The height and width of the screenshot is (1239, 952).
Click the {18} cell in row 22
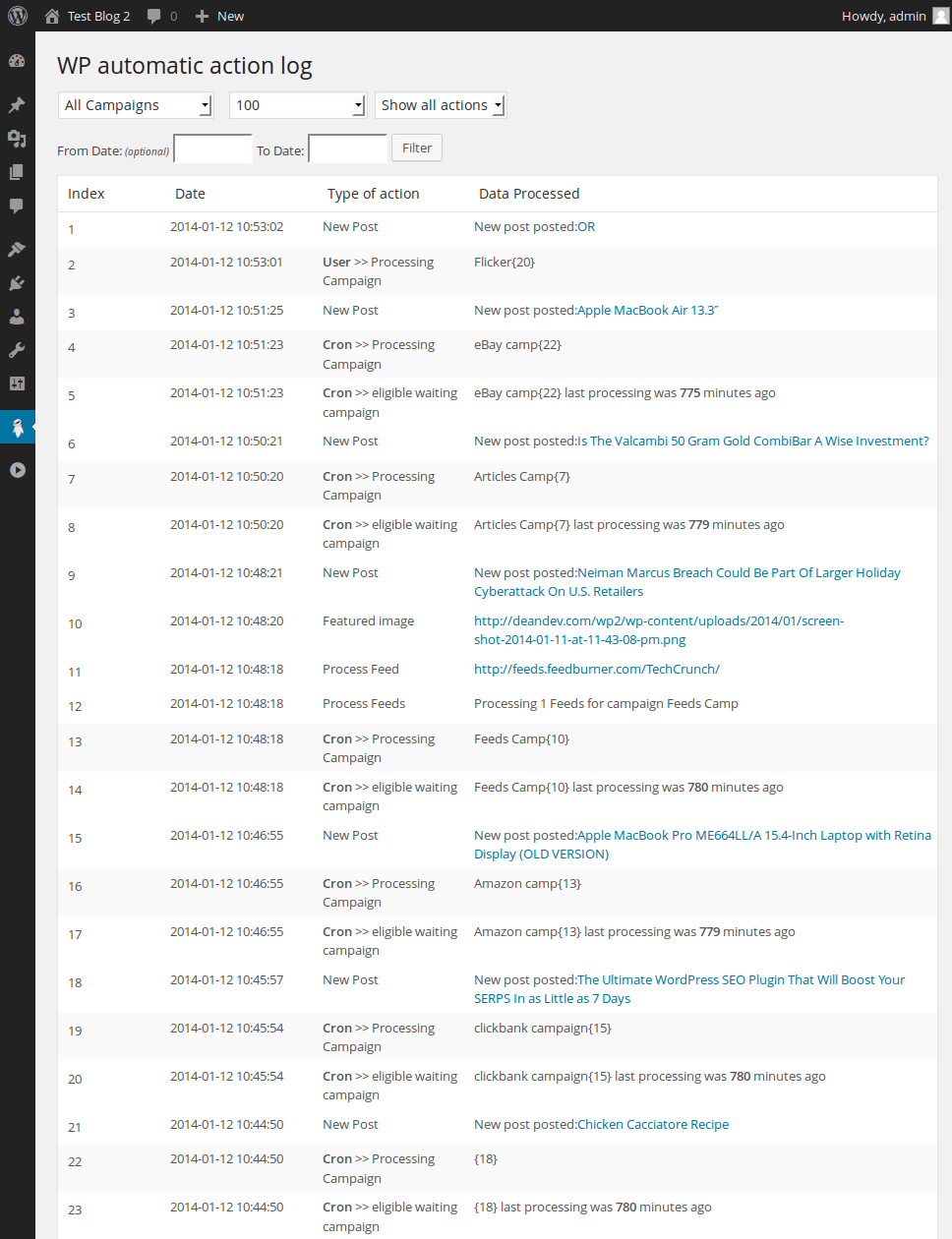click(486, 1159)
